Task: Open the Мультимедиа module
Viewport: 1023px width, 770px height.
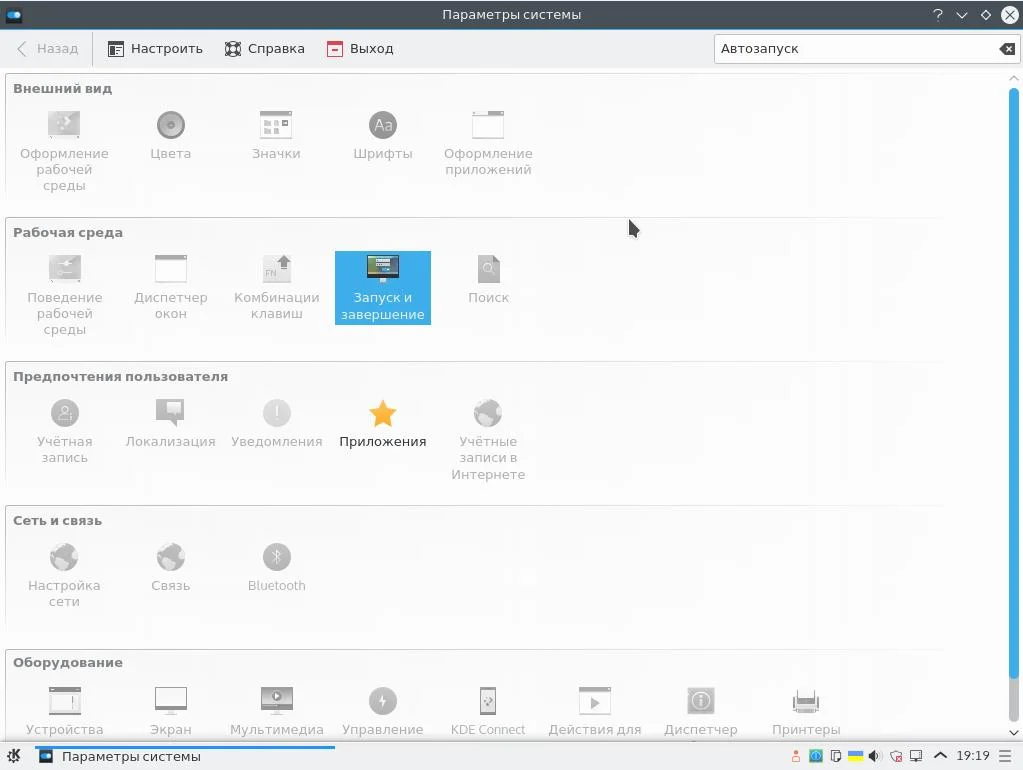Action: tap(276, 711)
